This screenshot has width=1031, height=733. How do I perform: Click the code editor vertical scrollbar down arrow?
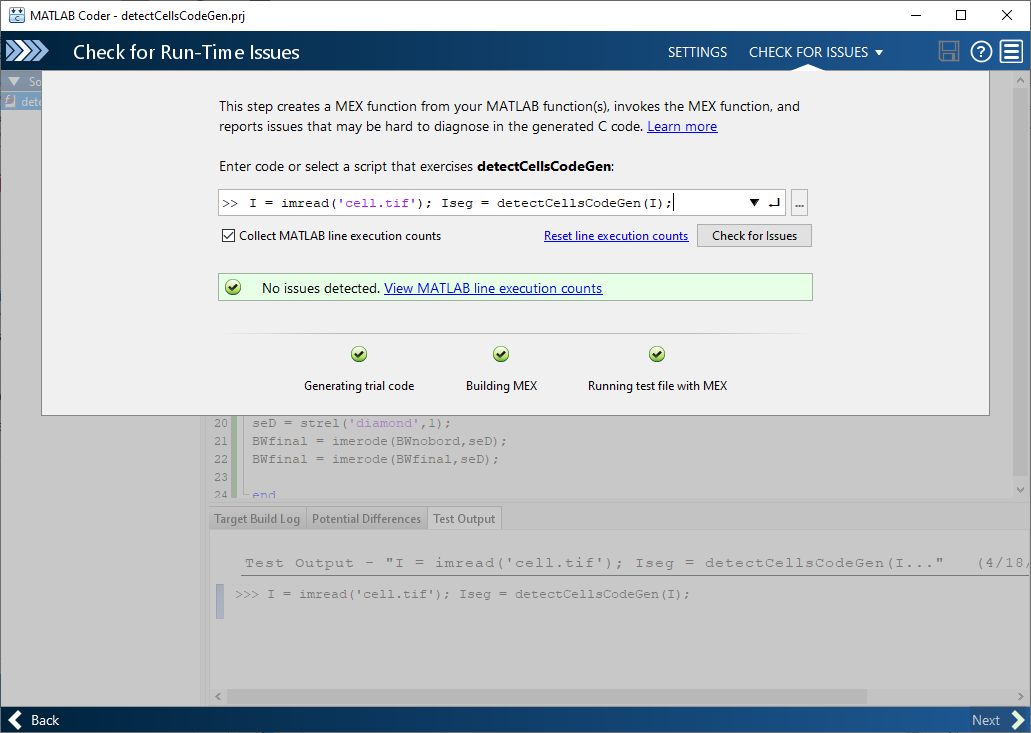(x=1020, y=490)
